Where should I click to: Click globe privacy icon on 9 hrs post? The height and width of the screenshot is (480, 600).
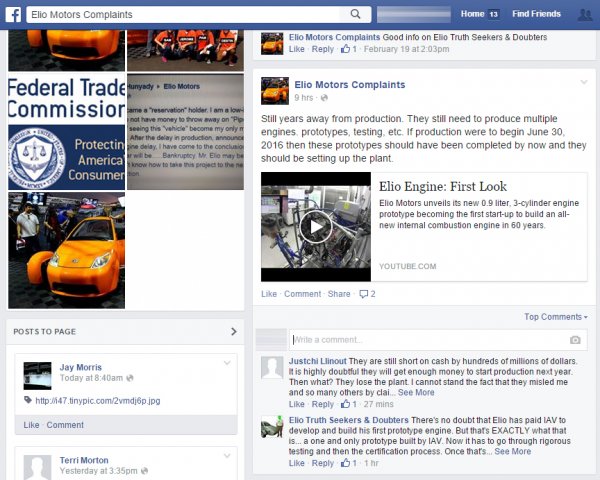324,98
